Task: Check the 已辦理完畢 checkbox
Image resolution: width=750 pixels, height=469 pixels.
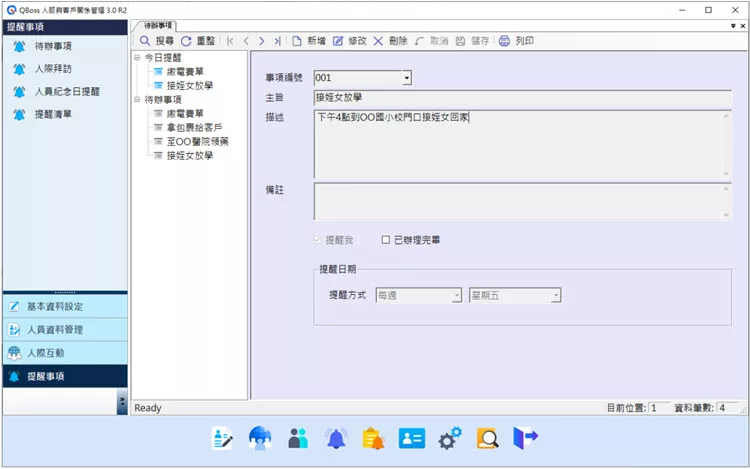Action: [x=386, y=240]
